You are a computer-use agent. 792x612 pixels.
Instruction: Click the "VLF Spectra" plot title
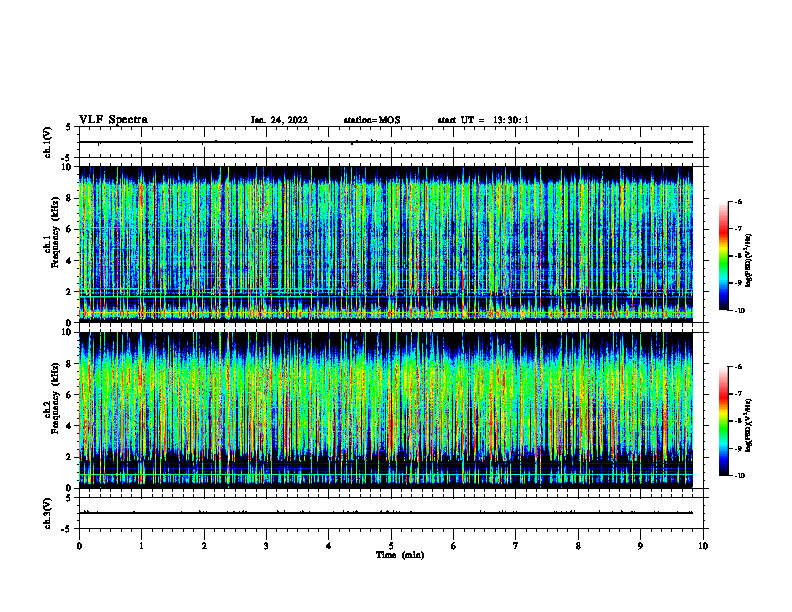tap(113, 120)
